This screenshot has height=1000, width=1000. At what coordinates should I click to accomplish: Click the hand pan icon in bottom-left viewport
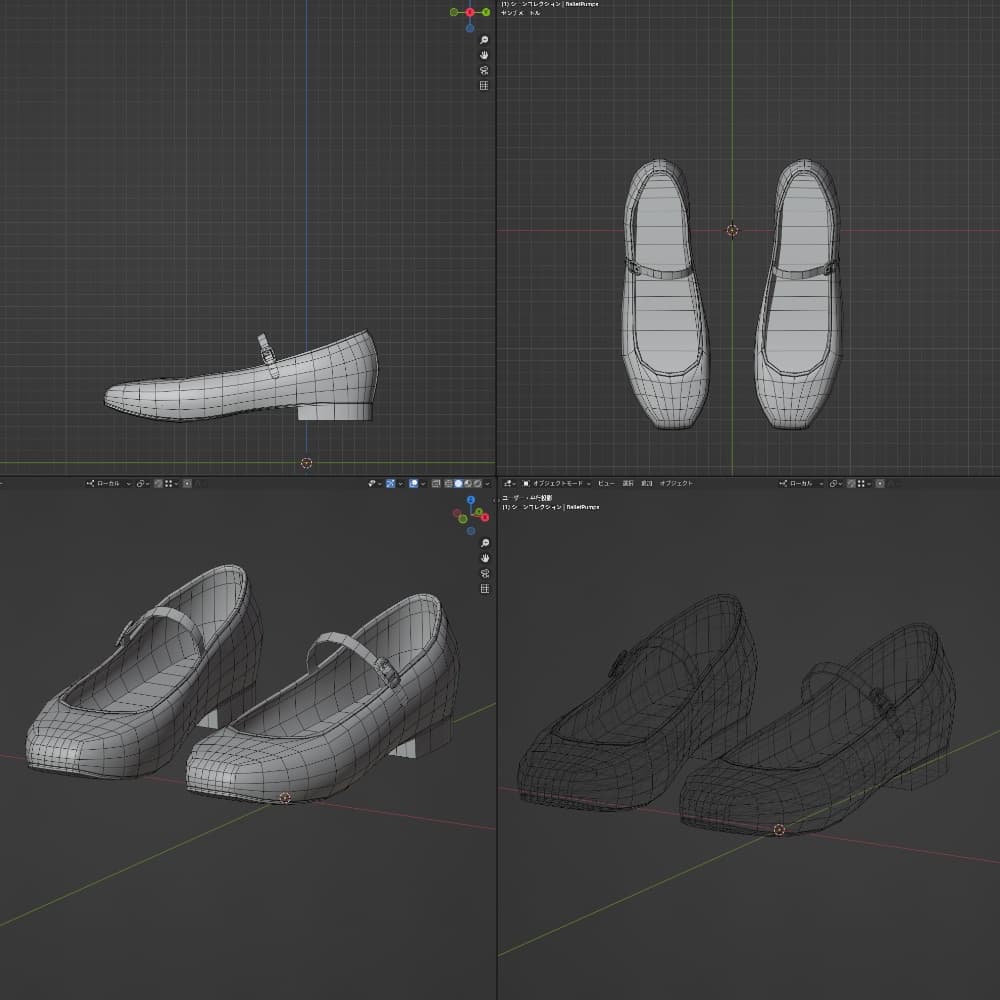[484, 558]
